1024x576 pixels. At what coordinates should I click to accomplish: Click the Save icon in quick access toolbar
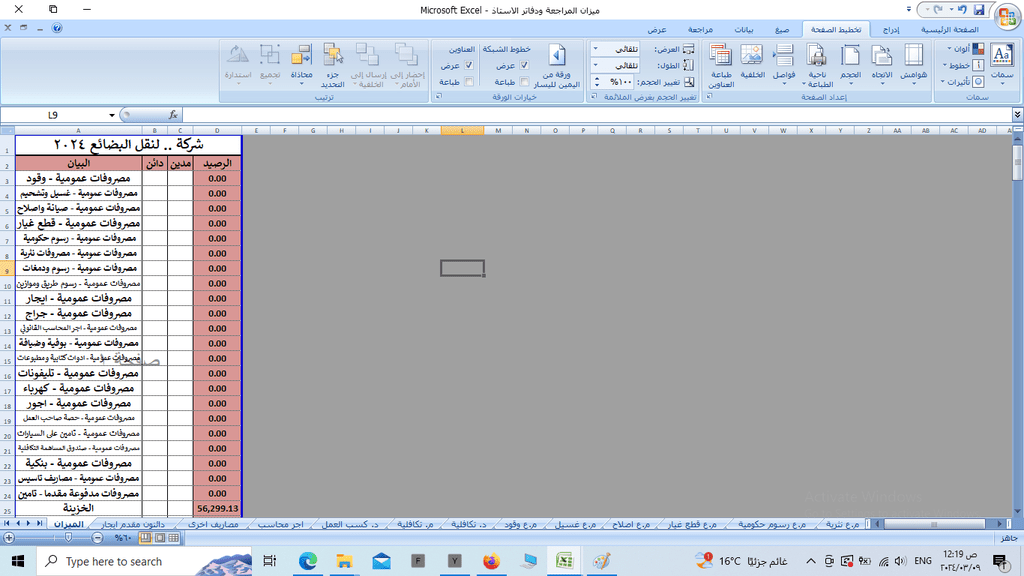[x=978, y=10]
